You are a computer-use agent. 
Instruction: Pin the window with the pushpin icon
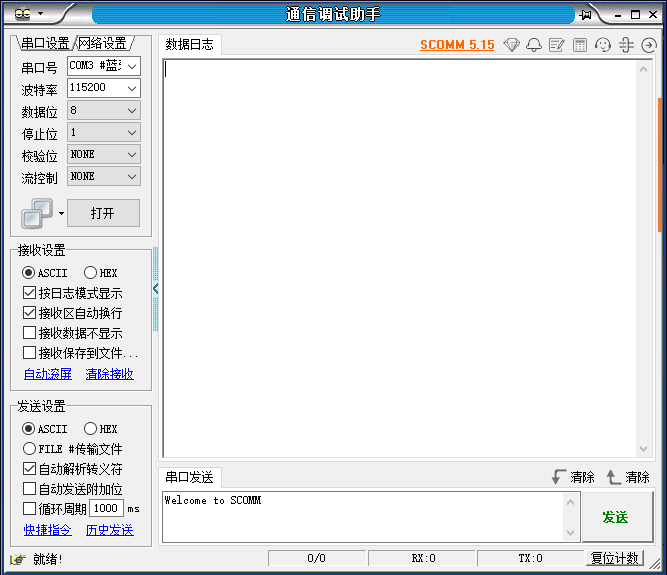point(585,15)
